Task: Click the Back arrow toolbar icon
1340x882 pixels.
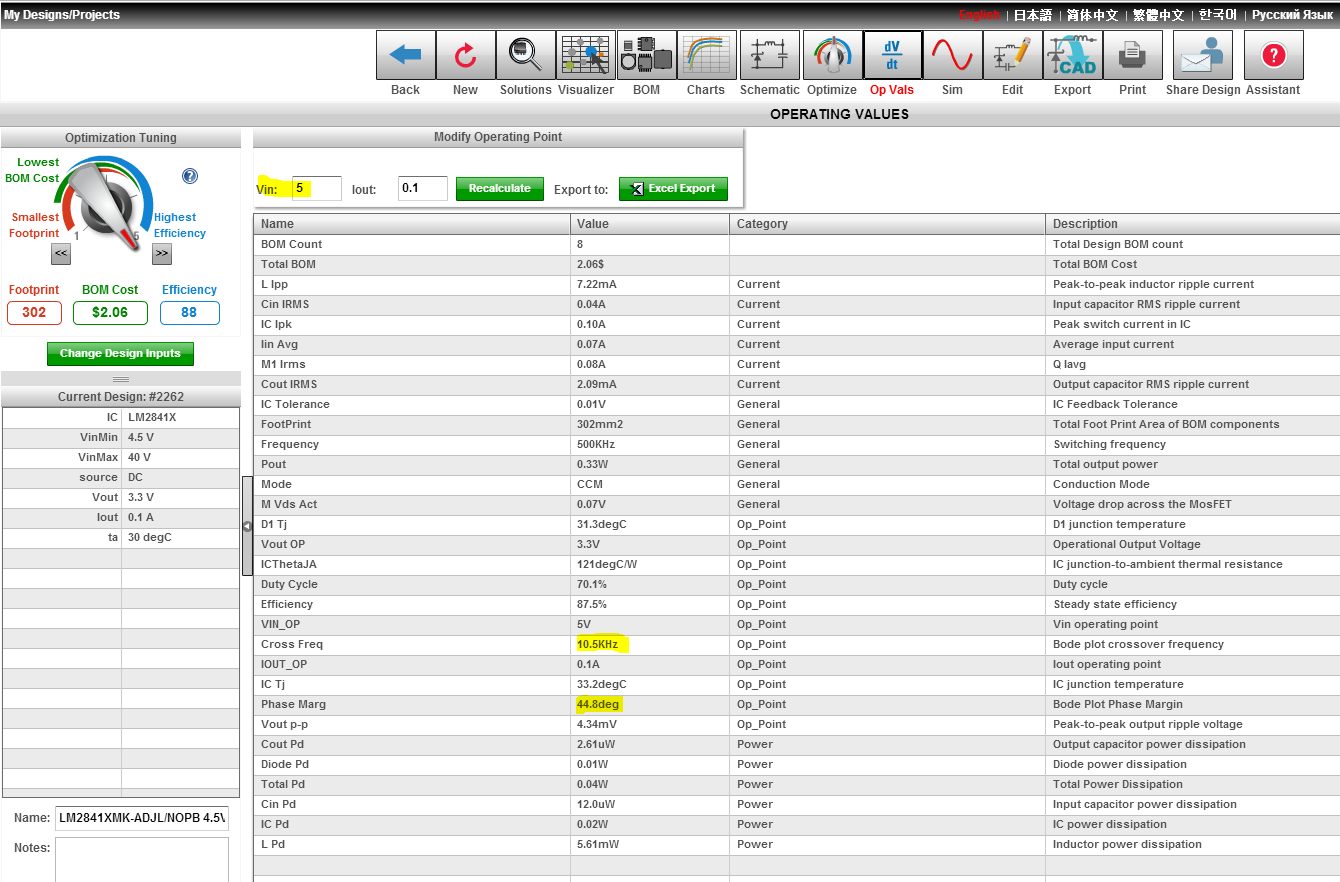Action: pyautogui.click(x=405, y=55)
